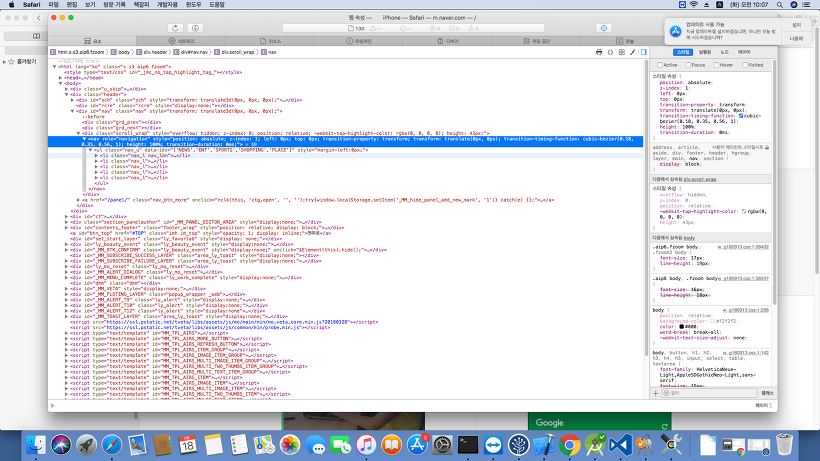Expand the favorites folder in the Safari sidebar

click(5, 62)
